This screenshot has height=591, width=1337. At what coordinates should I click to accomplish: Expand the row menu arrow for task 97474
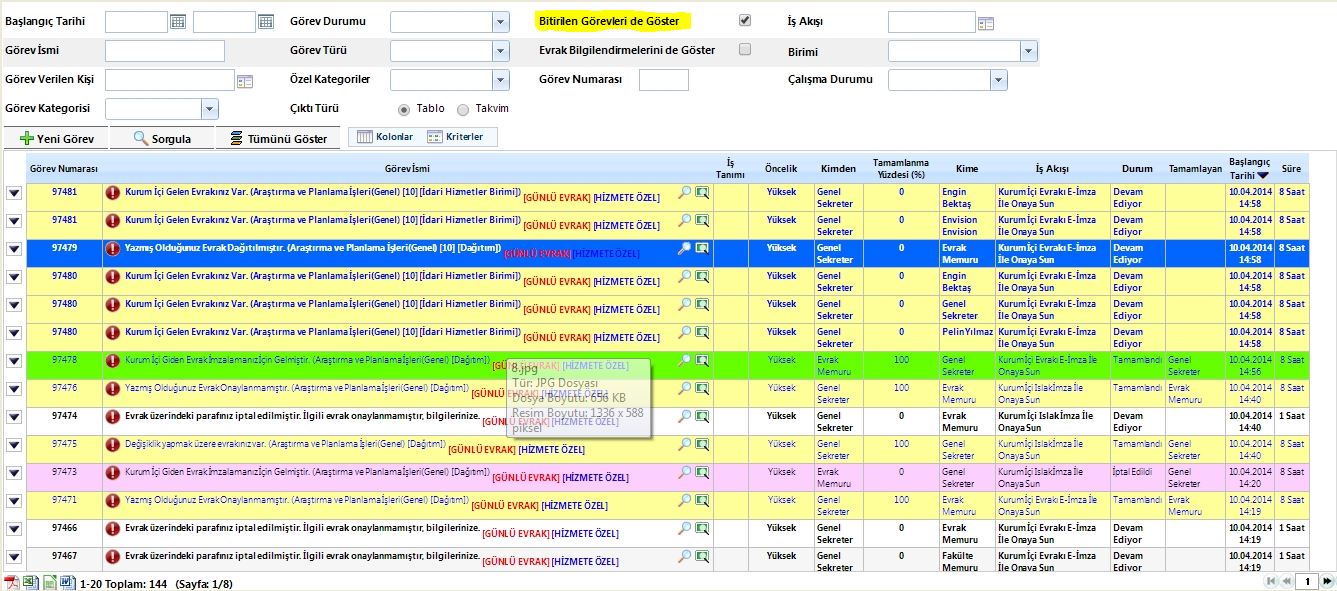[x=14, y=417]
